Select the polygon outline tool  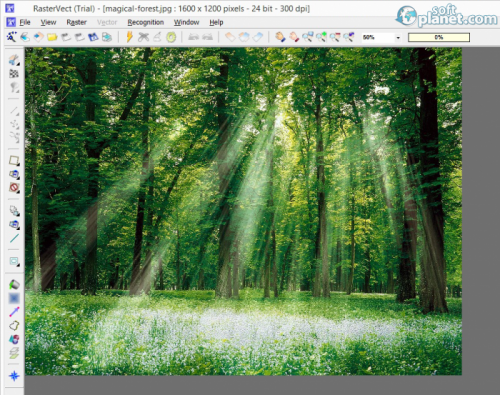tap(14, 326)
